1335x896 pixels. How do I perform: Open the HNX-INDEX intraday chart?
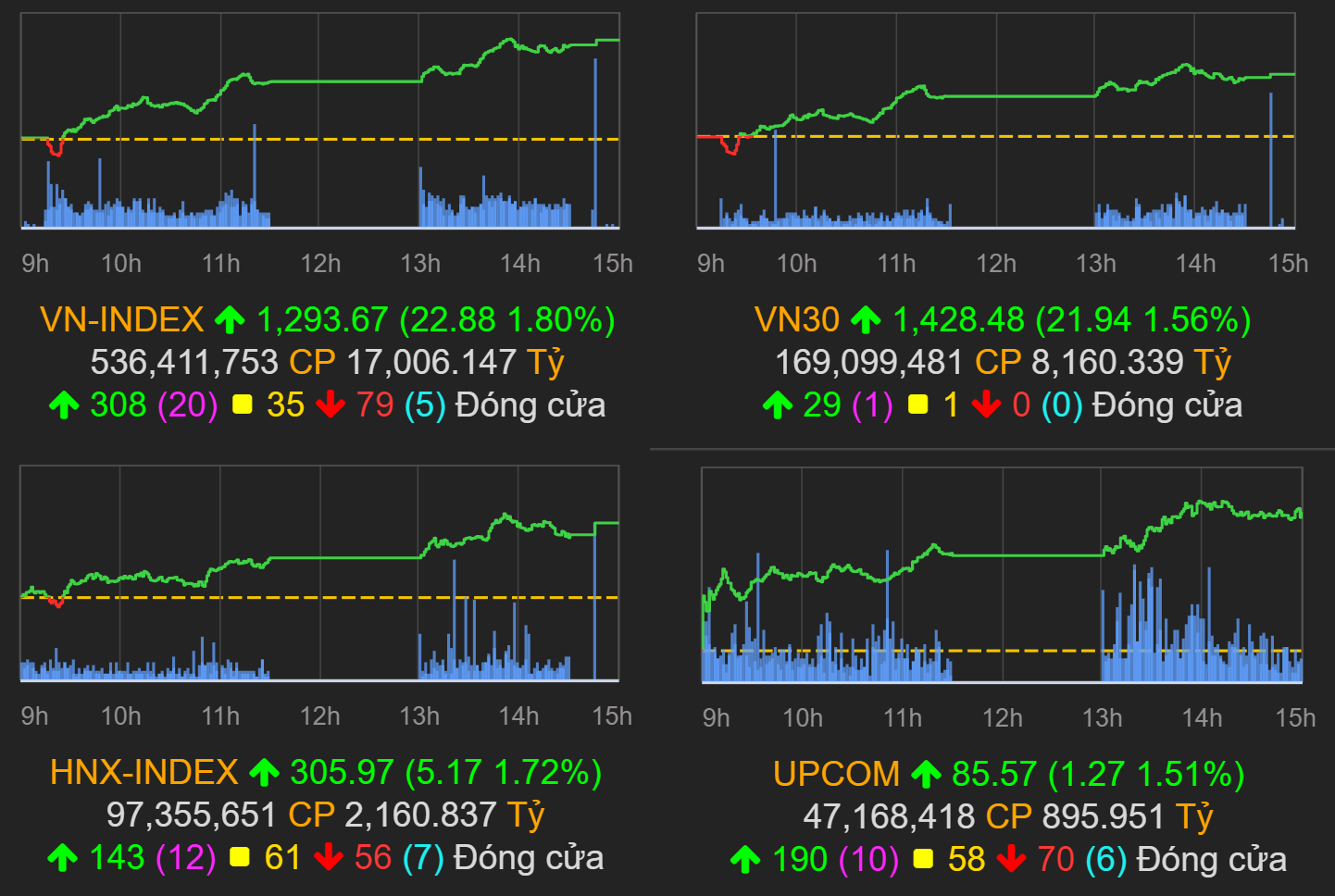[319, 574]
